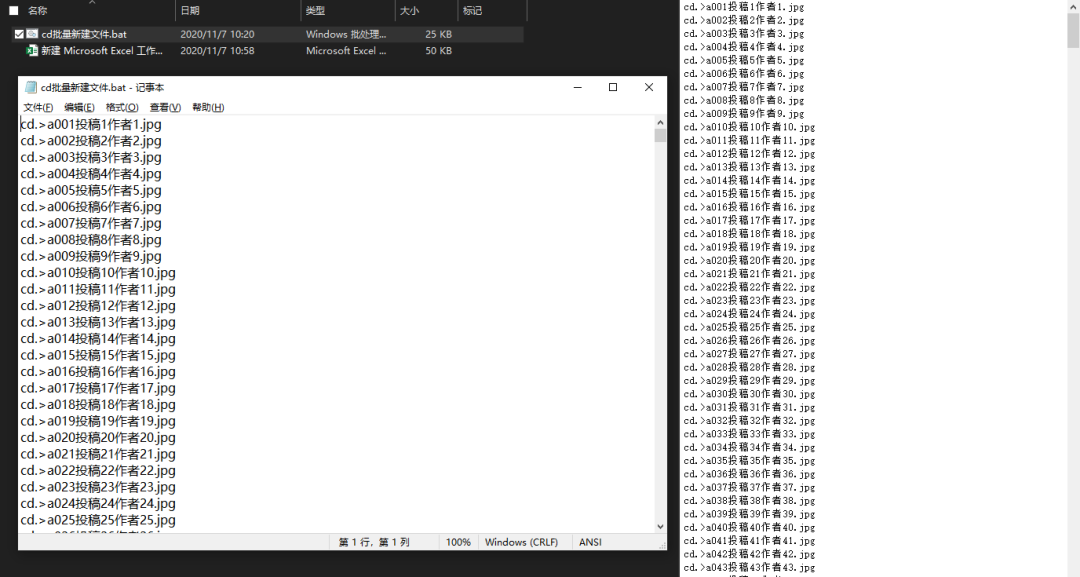Click Notepad line cd.>a025投稿25作者25.jpg
This screenshot has height=577, width=1080.
pos(98,520)
